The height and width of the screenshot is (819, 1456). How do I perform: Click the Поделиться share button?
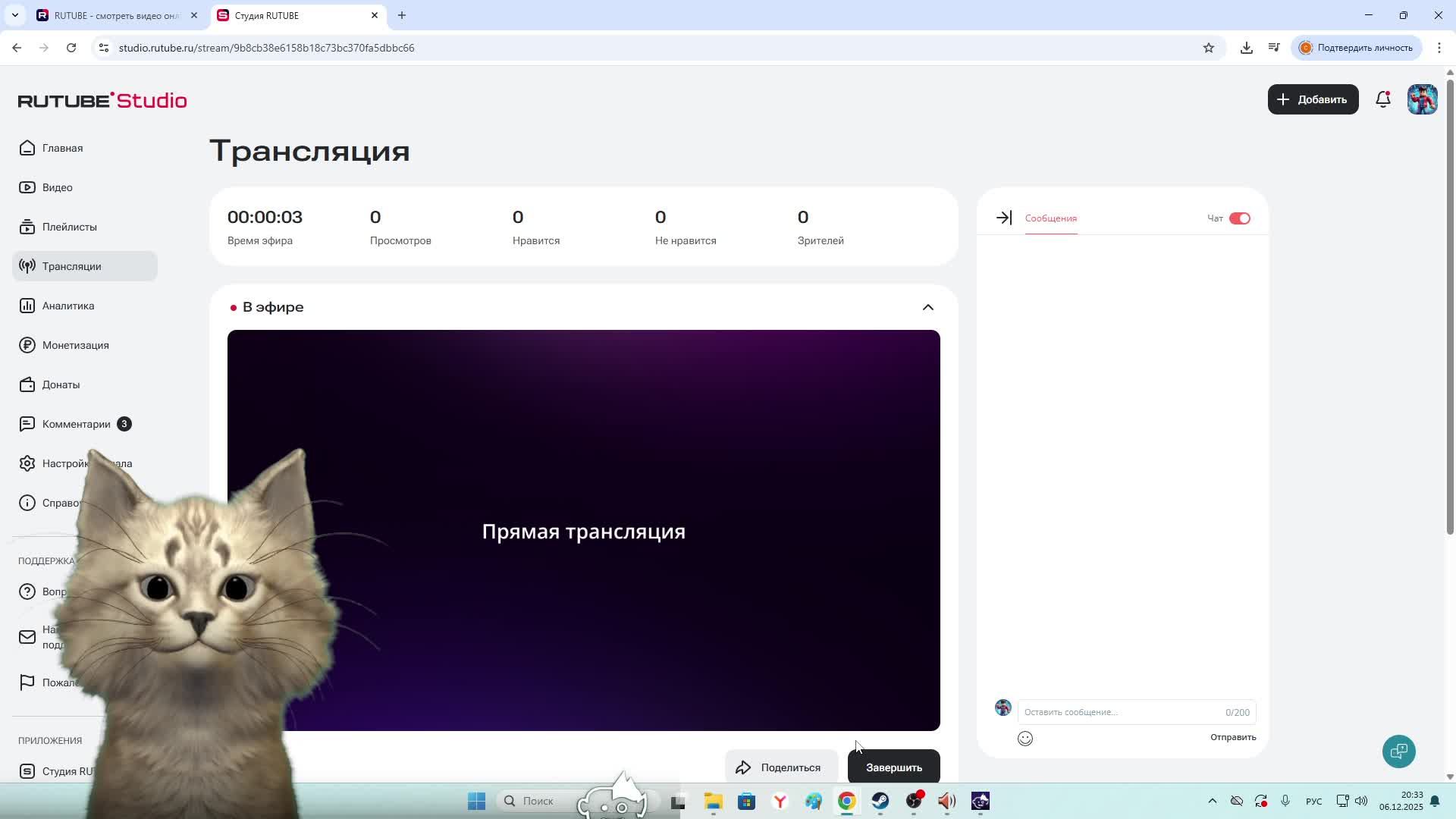[780, 767]
